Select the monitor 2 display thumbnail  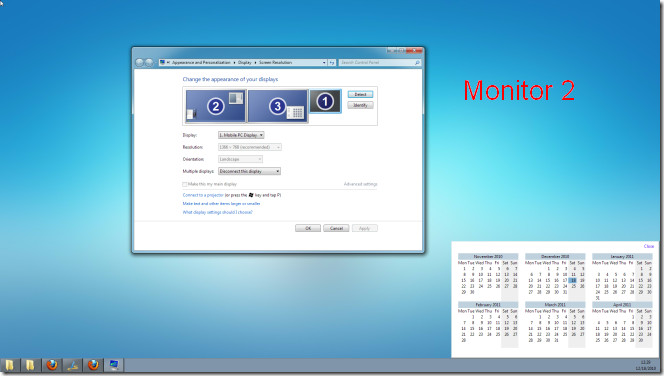[x=216, y=105]
